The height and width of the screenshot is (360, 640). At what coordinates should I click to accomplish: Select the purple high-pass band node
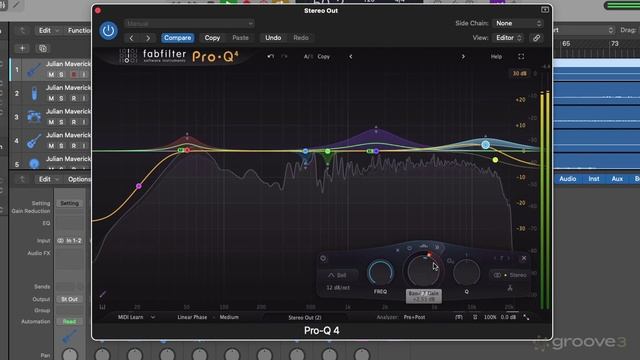[139, 186]
